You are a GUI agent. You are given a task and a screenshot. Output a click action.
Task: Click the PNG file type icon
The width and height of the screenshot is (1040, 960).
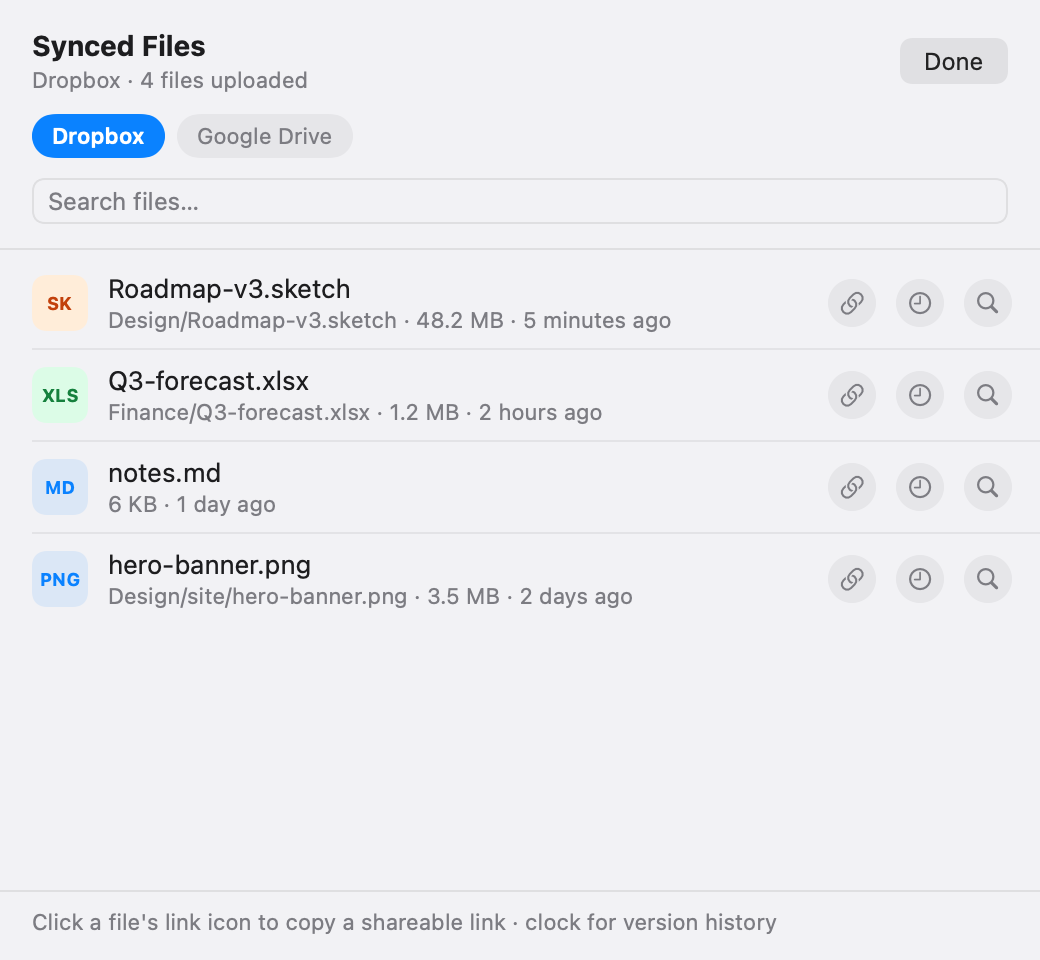pos(60,579)
